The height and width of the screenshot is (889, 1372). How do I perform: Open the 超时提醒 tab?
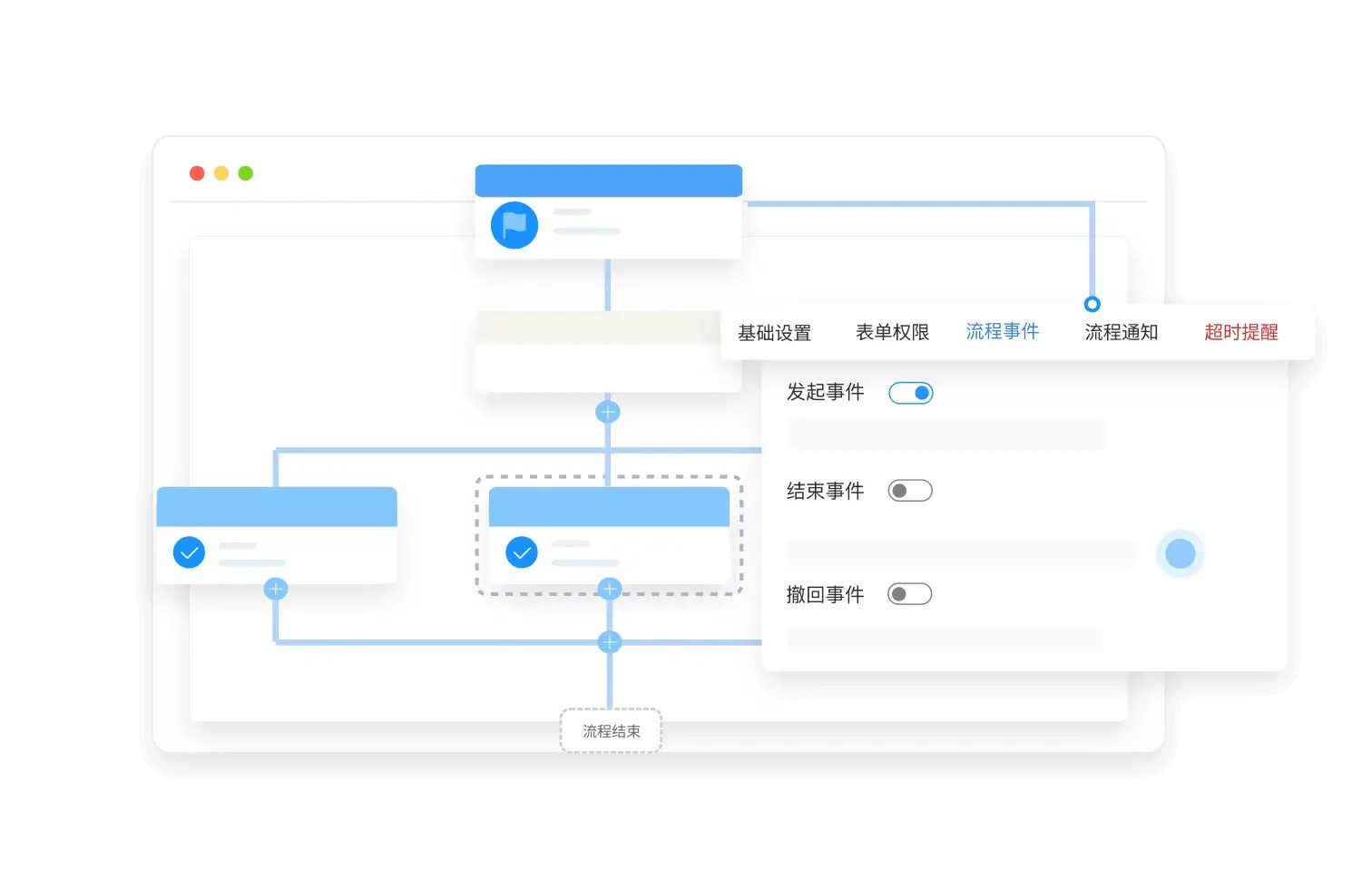point(1240,333)
